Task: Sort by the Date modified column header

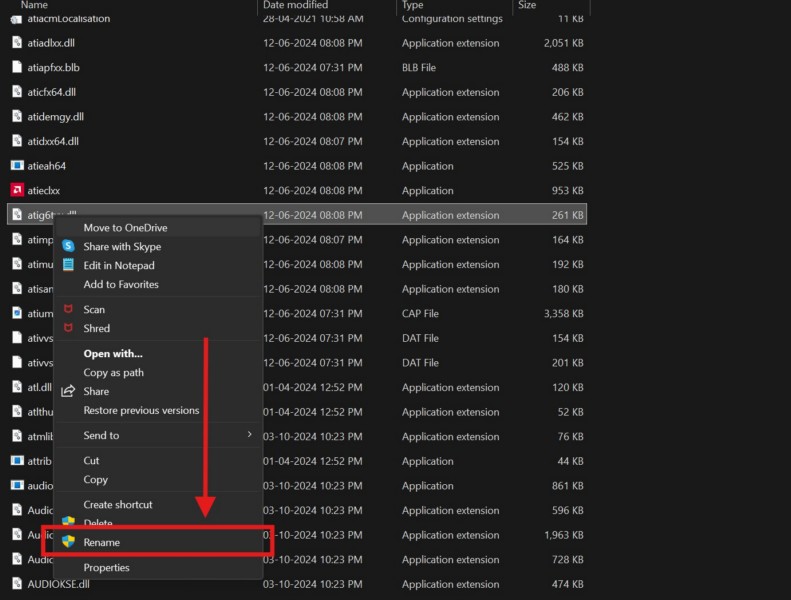Action: pos(296,5)
